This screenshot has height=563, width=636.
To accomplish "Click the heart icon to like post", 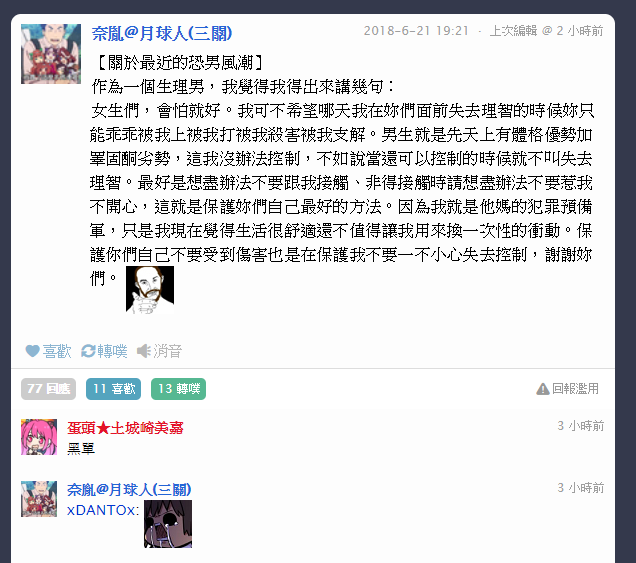I will 32,351.
